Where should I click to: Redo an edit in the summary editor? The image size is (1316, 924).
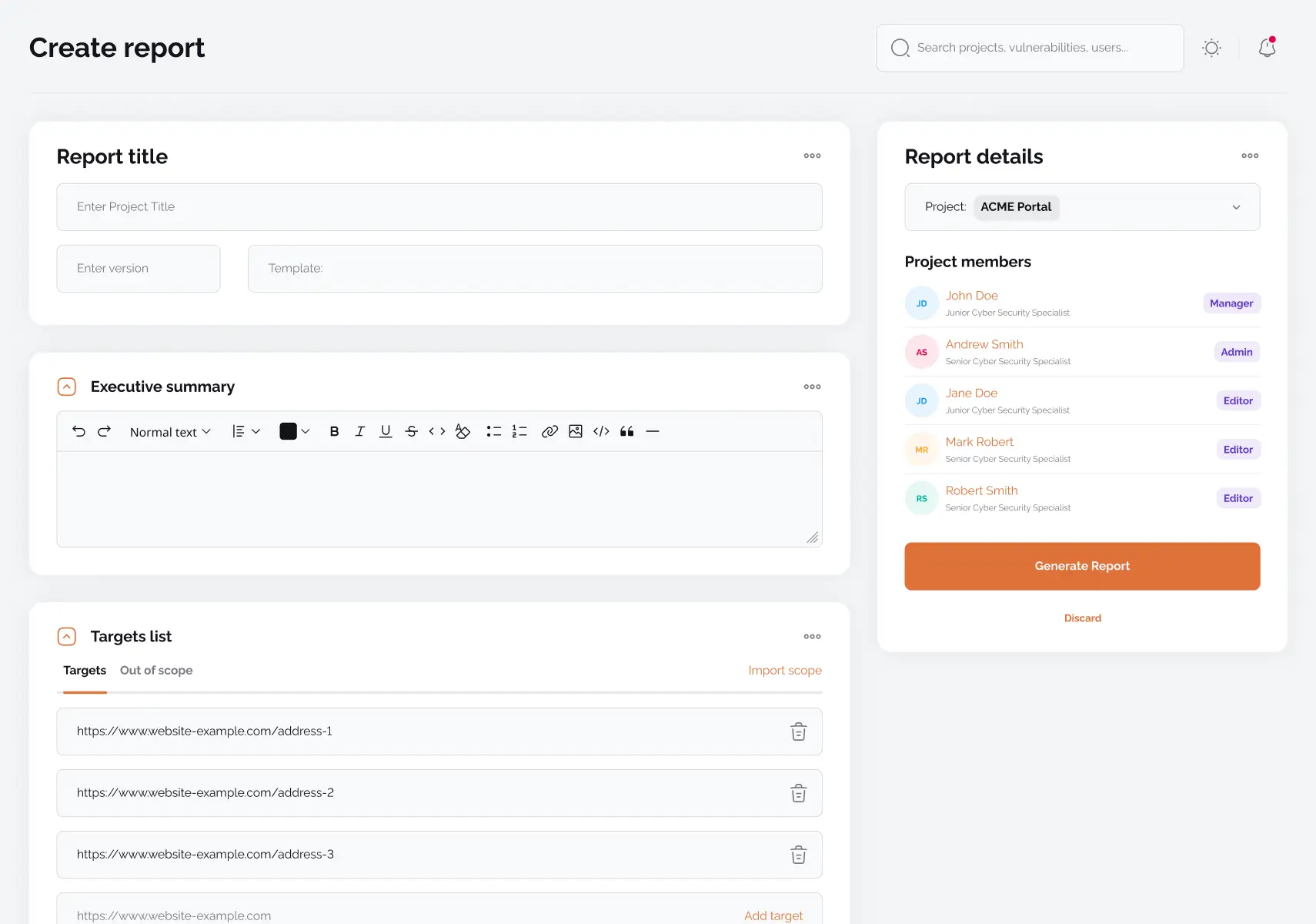(x=105, y=431)
